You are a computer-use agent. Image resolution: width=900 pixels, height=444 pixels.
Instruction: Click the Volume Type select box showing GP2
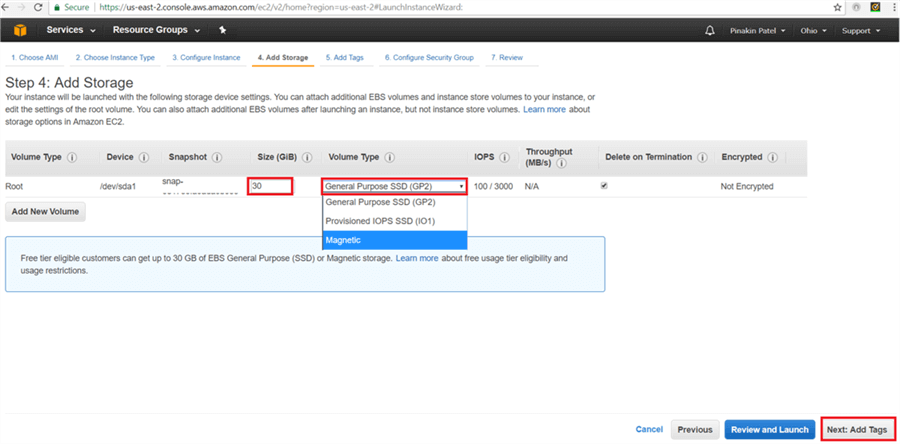point(394,186)
